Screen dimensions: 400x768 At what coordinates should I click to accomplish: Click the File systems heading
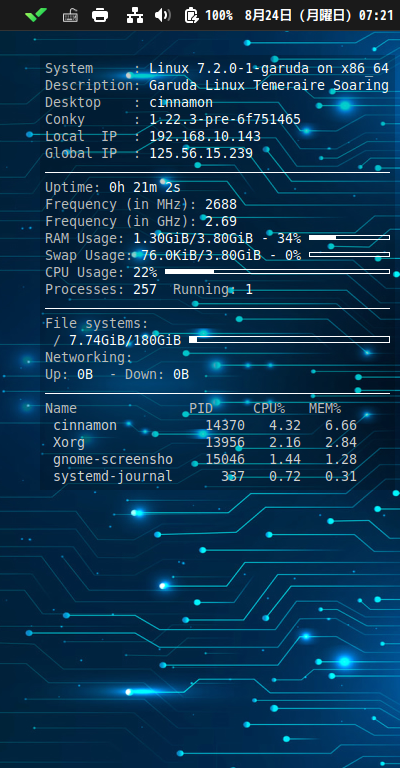(96, 324)
